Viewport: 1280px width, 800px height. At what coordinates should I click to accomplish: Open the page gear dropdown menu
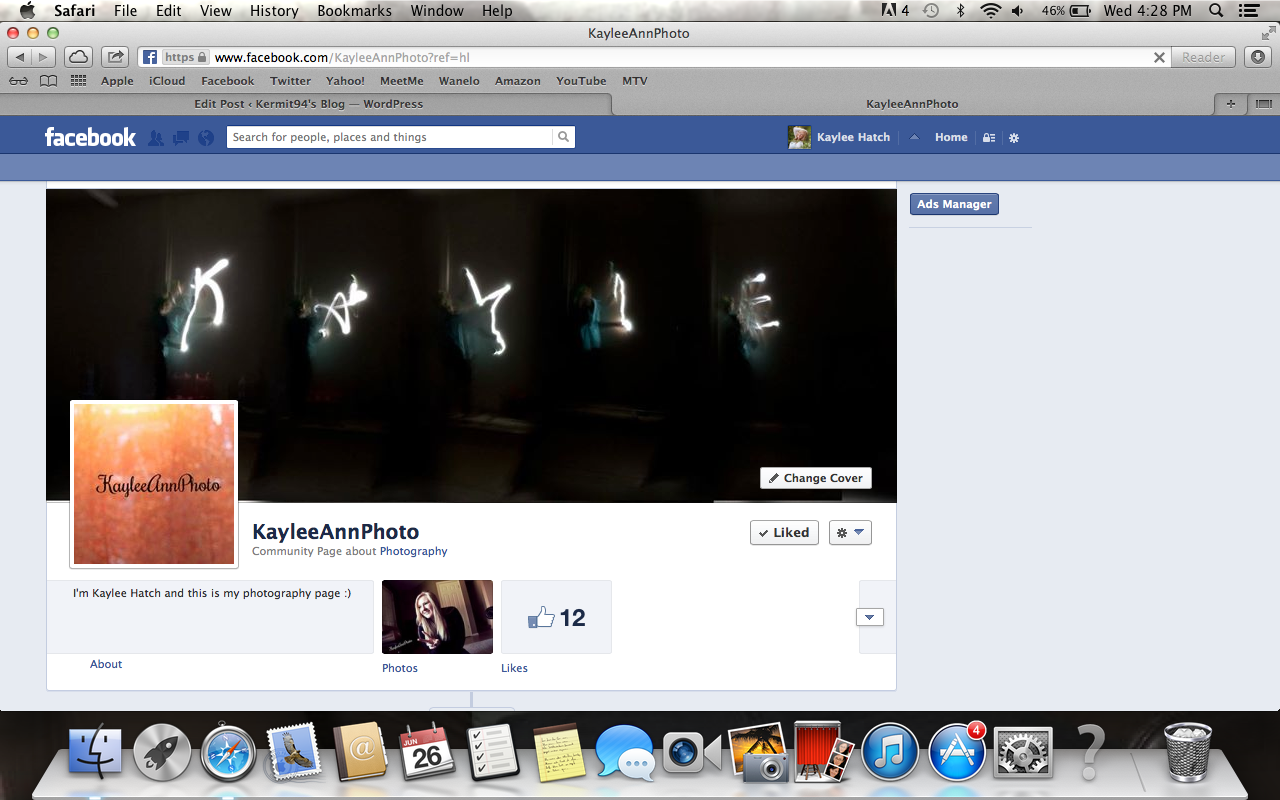[x=850, y=533]
